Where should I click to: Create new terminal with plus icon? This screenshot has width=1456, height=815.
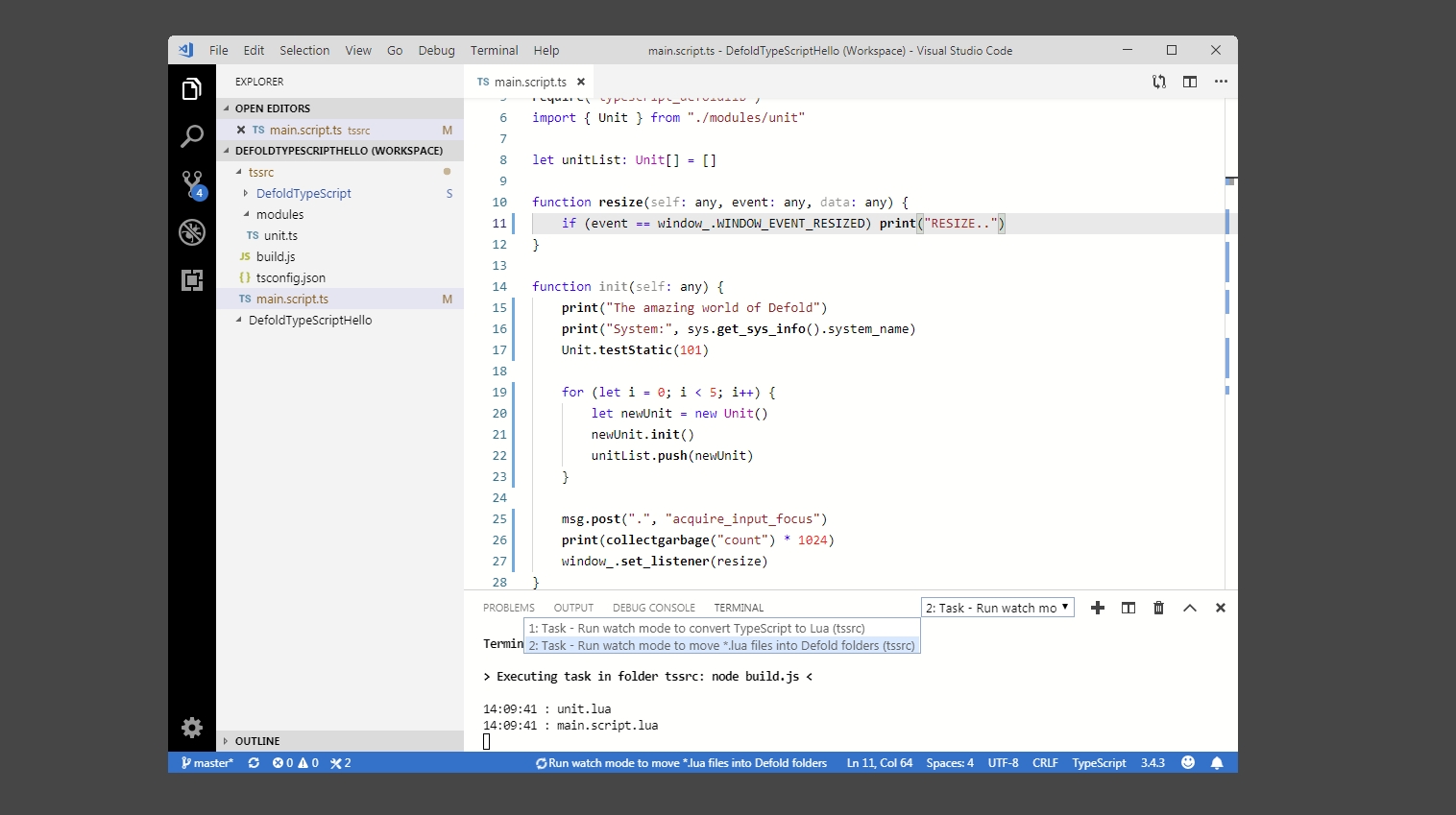tap(1098, 608)
